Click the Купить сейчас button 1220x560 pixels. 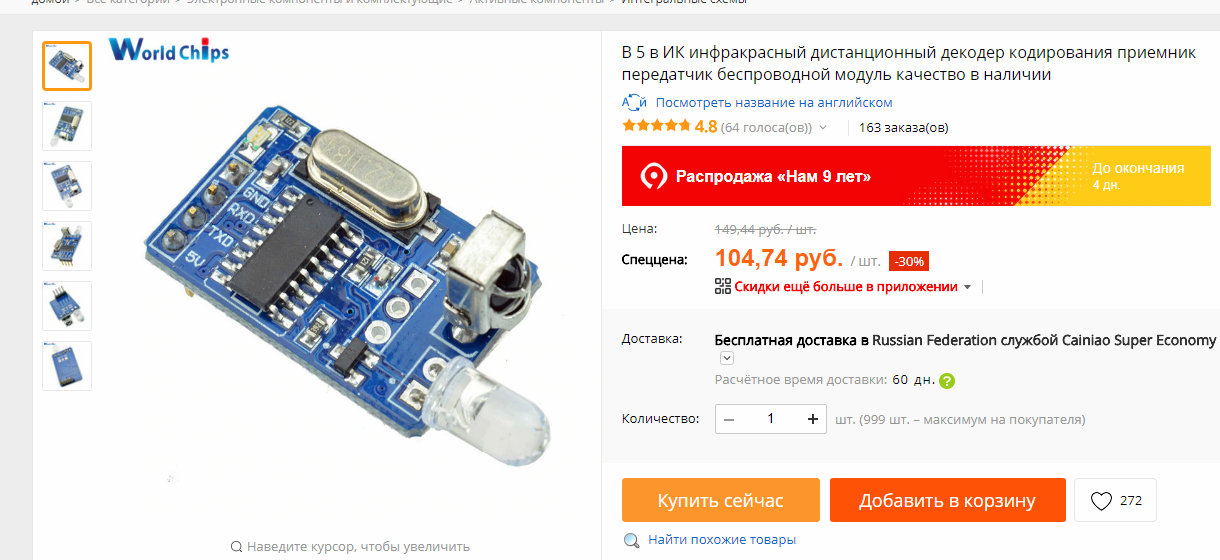tap(721, 500)
